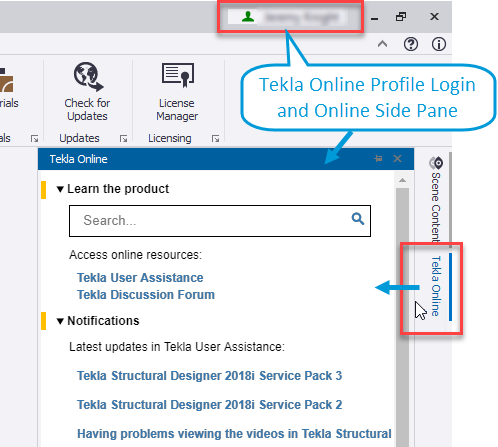The image size is (498, 447).
Task: Close the Tekla Online pane
Action: (397, 159)
